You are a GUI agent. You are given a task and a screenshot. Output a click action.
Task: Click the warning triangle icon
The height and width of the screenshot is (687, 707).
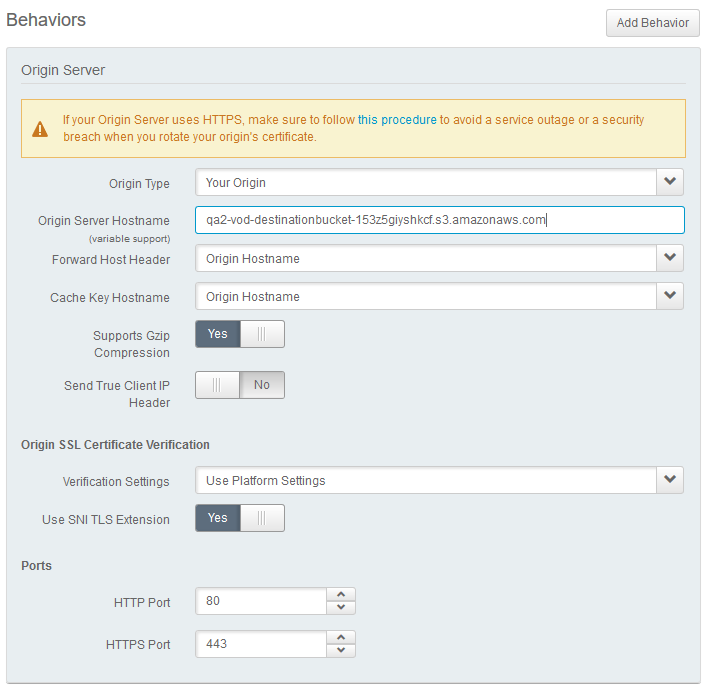point(40,129)
